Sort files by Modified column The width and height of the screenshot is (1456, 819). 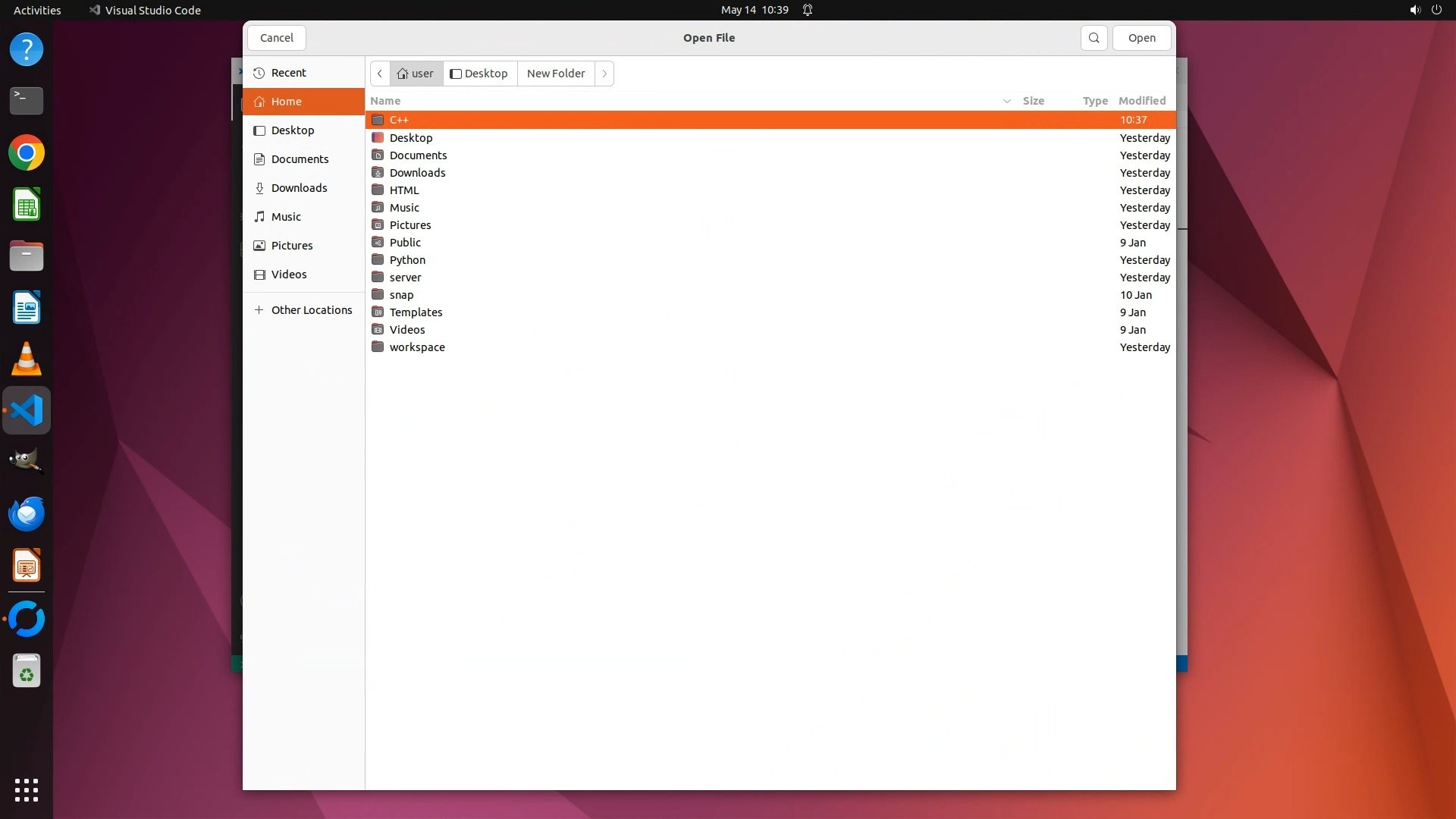(1141, 101)
